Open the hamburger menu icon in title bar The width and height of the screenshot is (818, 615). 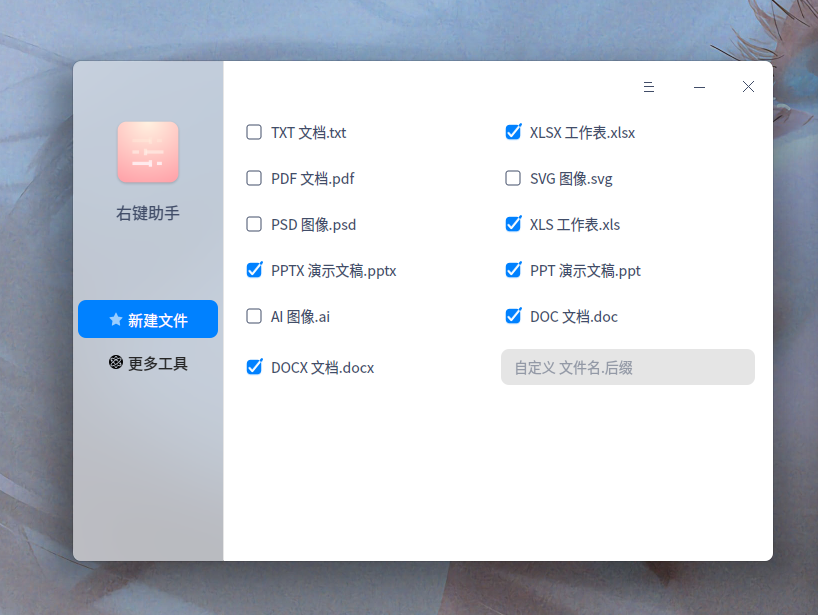[x=648, y=87]
